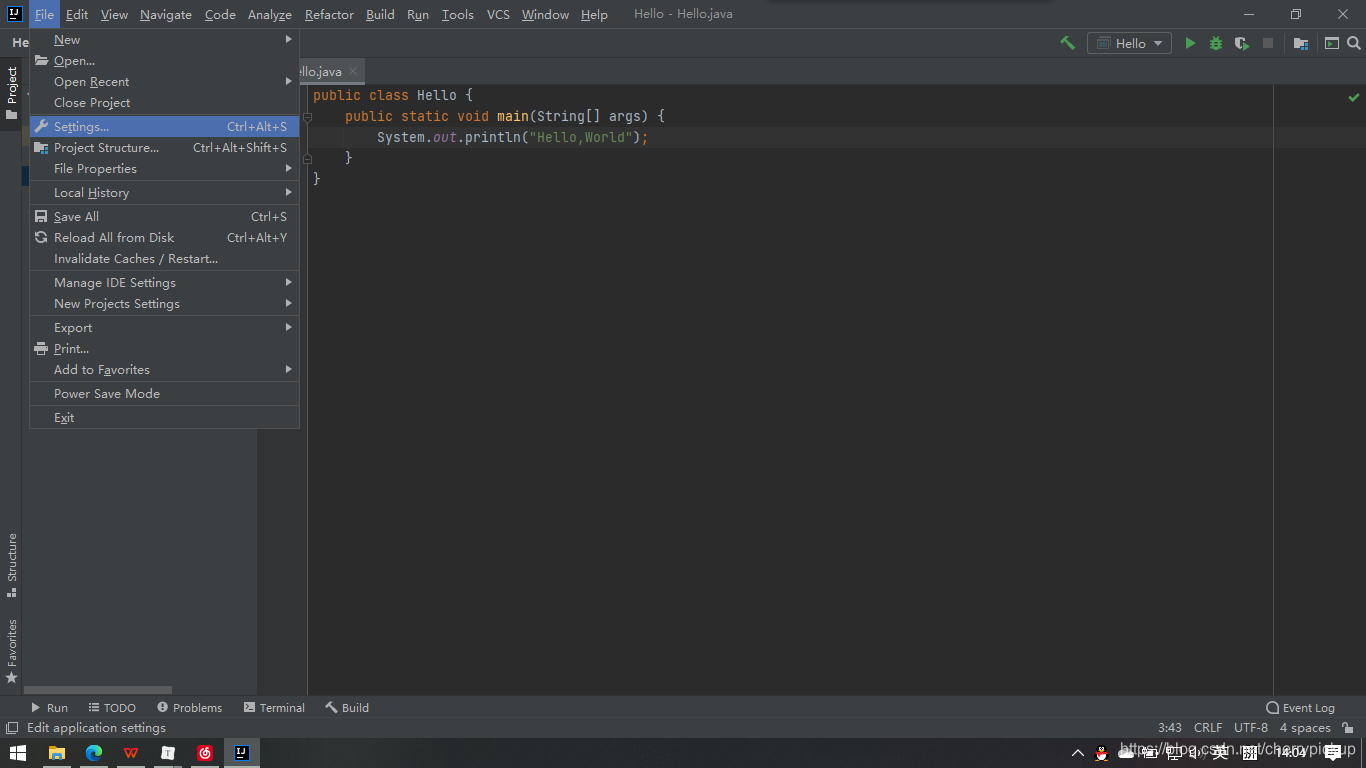Click the Run Anything toolbar icon
The image size is (1366, 768).
click(x=1332, y=43)
